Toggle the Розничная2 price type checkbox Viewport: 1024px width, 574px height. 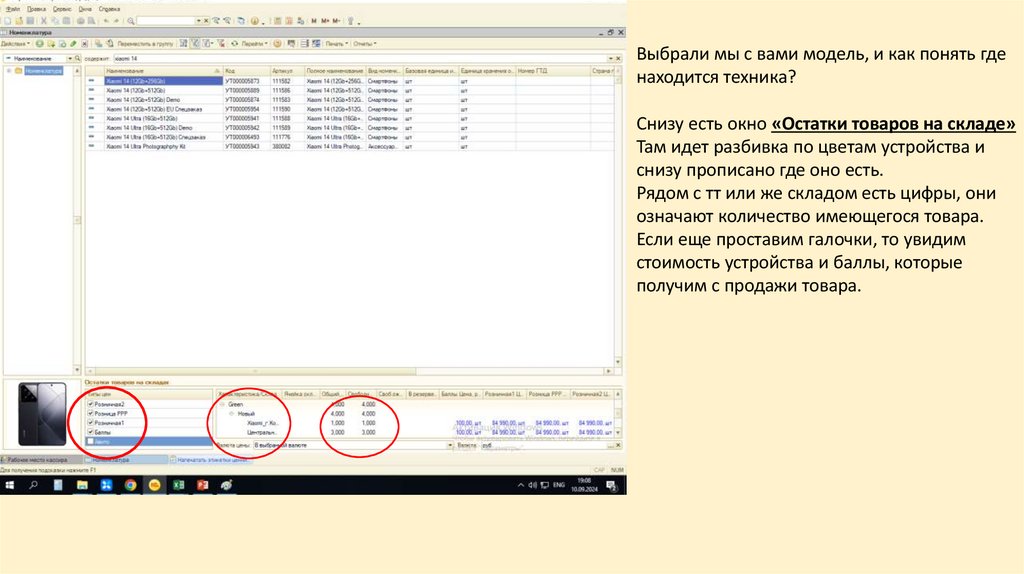90,404
